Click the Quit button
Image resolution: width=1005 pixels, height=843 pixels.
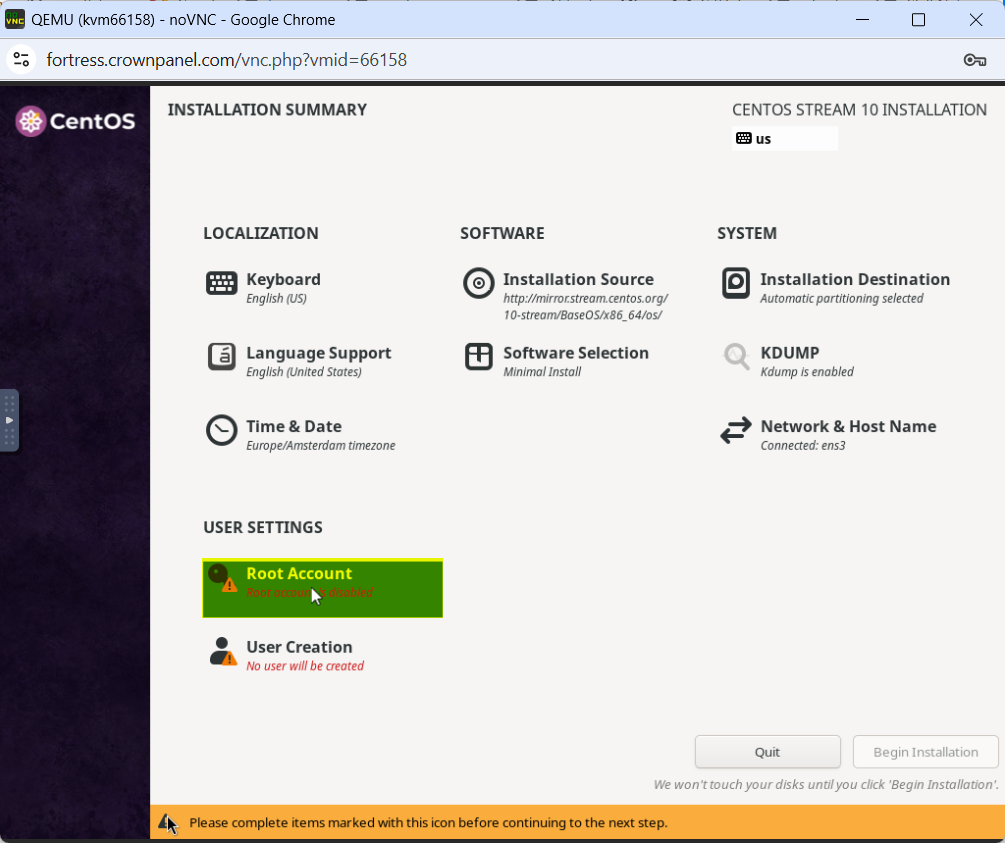point(767,752)
